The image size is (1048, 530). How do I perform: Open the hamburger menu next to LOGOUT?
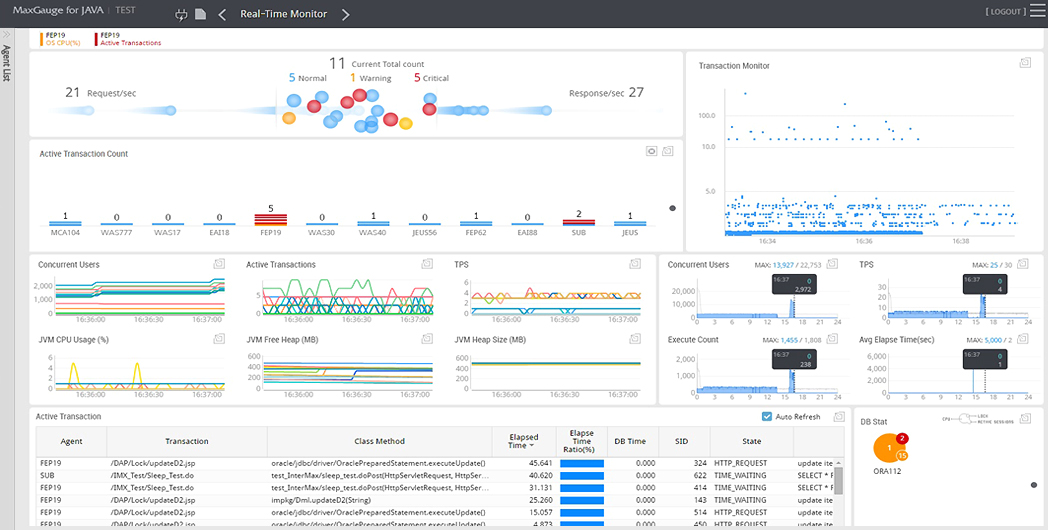(x=1035, y=11)
